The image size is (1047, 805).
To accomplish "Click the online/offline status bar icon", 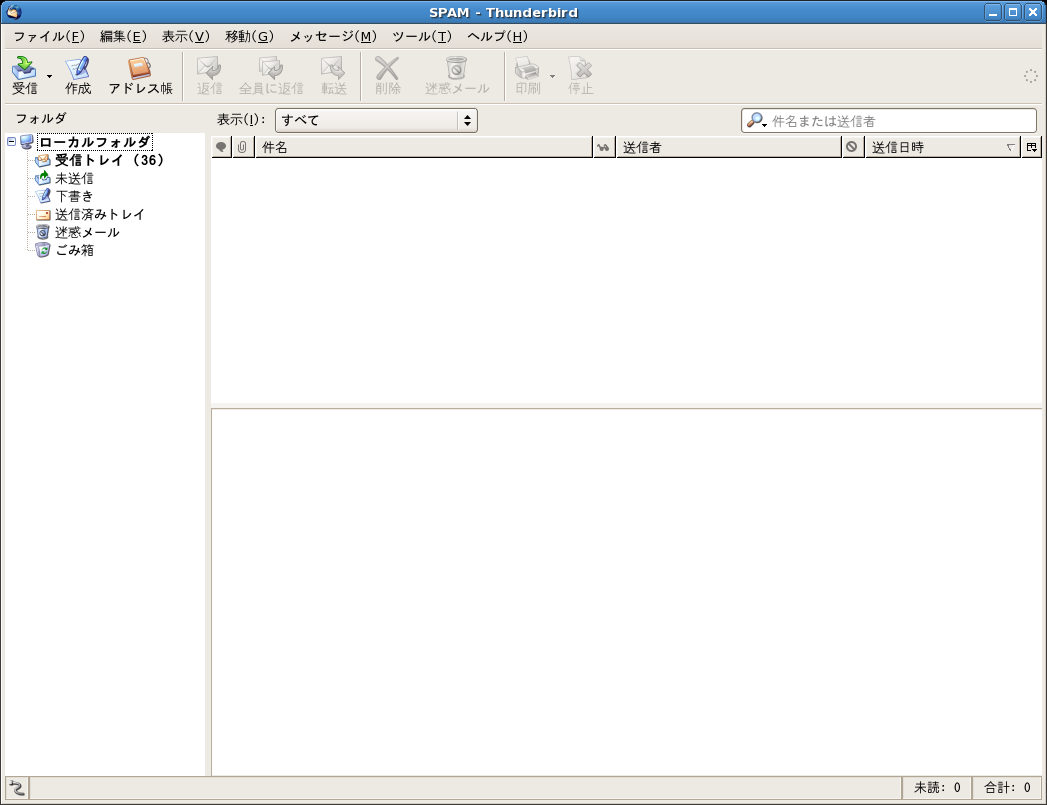I will (17, 788).
